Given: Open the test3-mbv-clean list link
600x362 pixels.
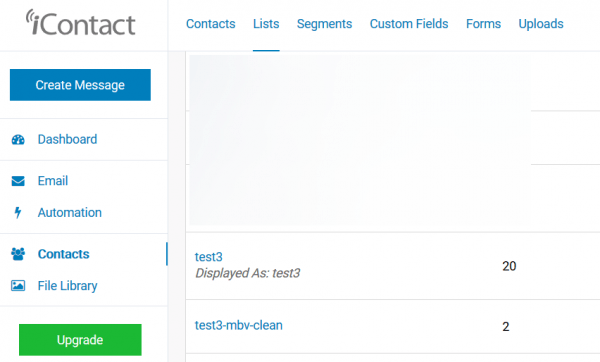Looking at the screenshot, I should (238, 325).
